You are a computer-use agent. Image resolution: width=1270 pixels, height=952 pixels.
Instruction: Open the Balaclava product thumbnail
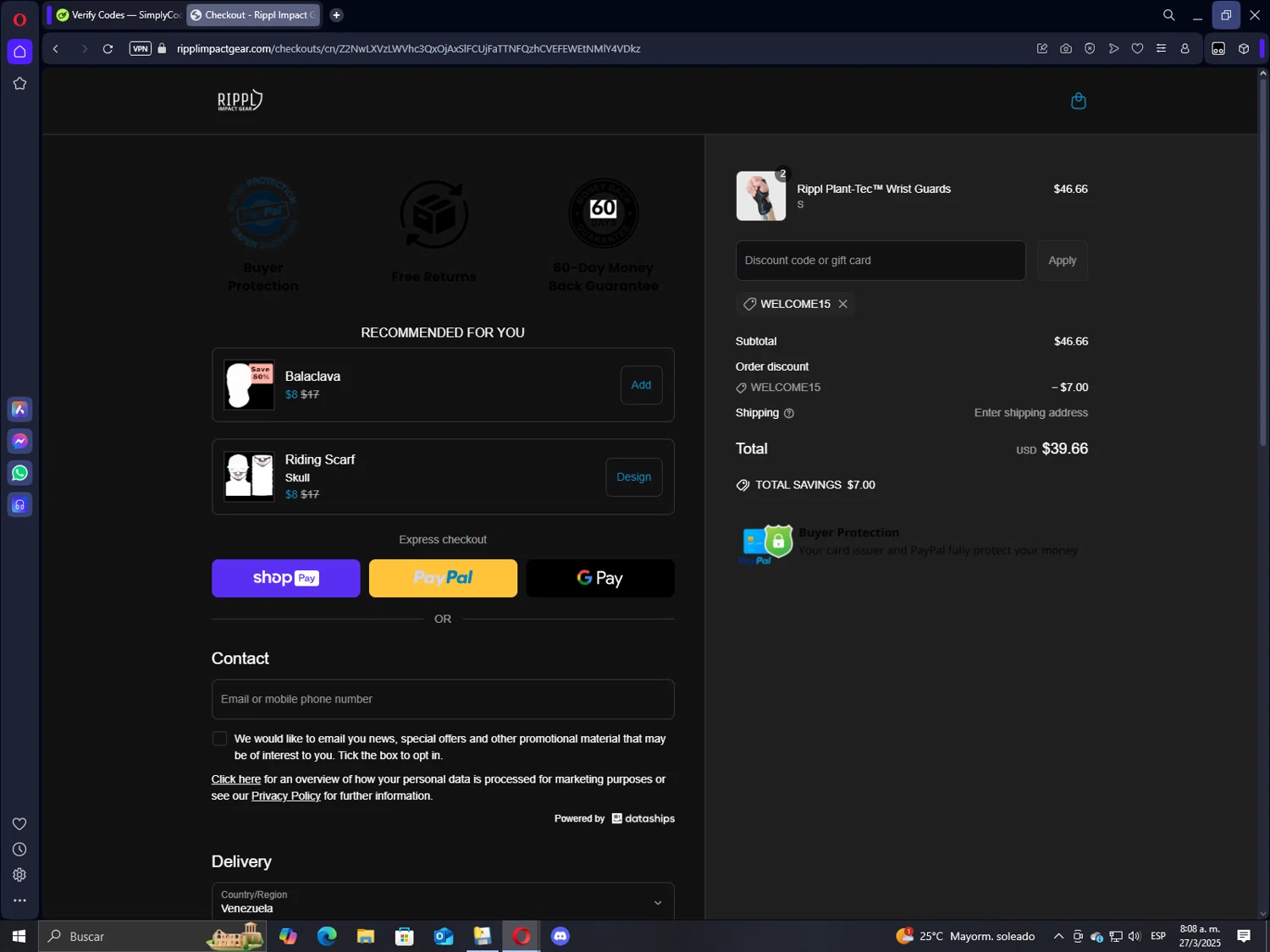click(249, 385)
